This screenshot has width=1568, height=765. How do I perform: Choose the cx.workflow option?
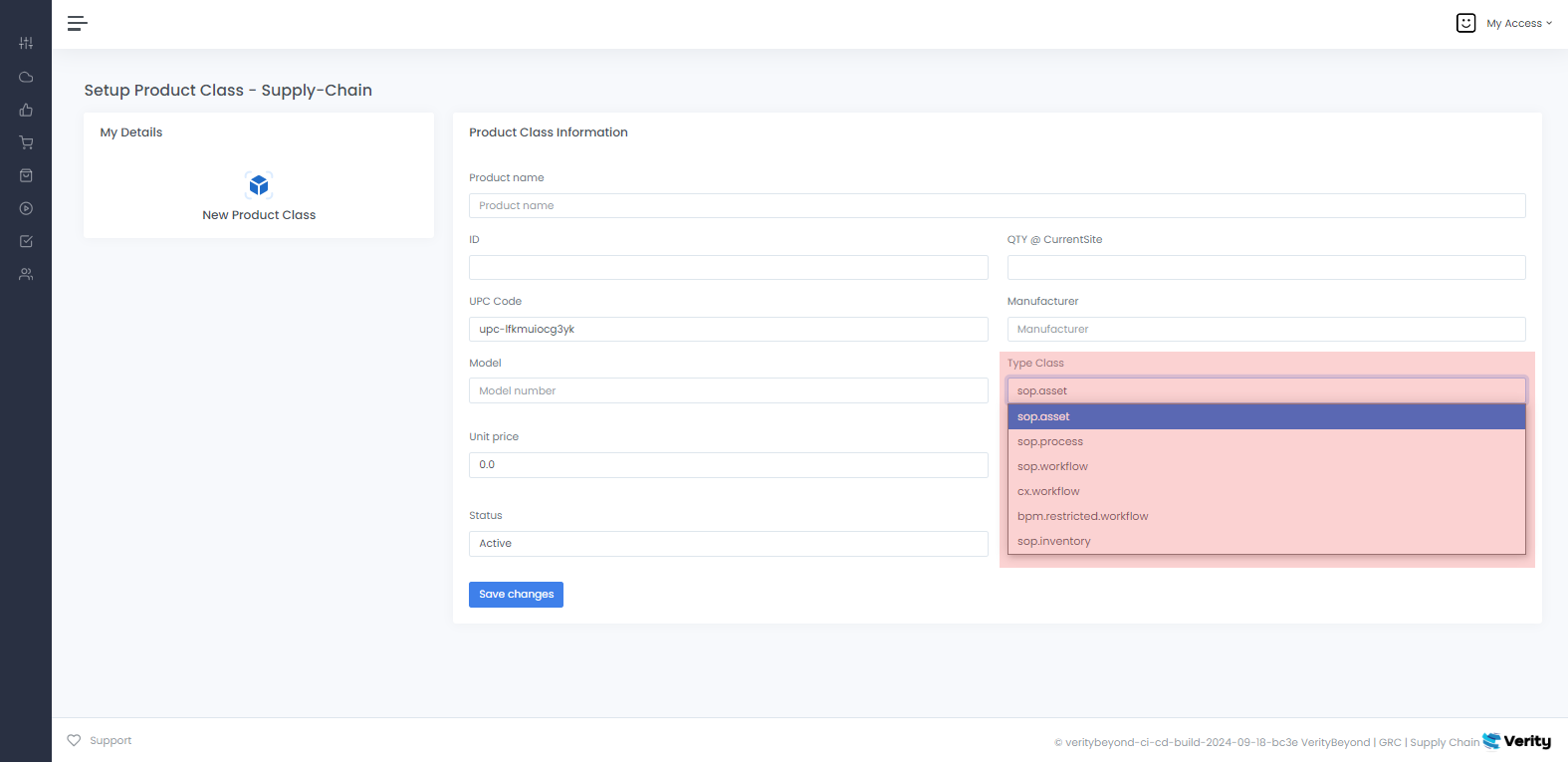(x=1048, y=492)
